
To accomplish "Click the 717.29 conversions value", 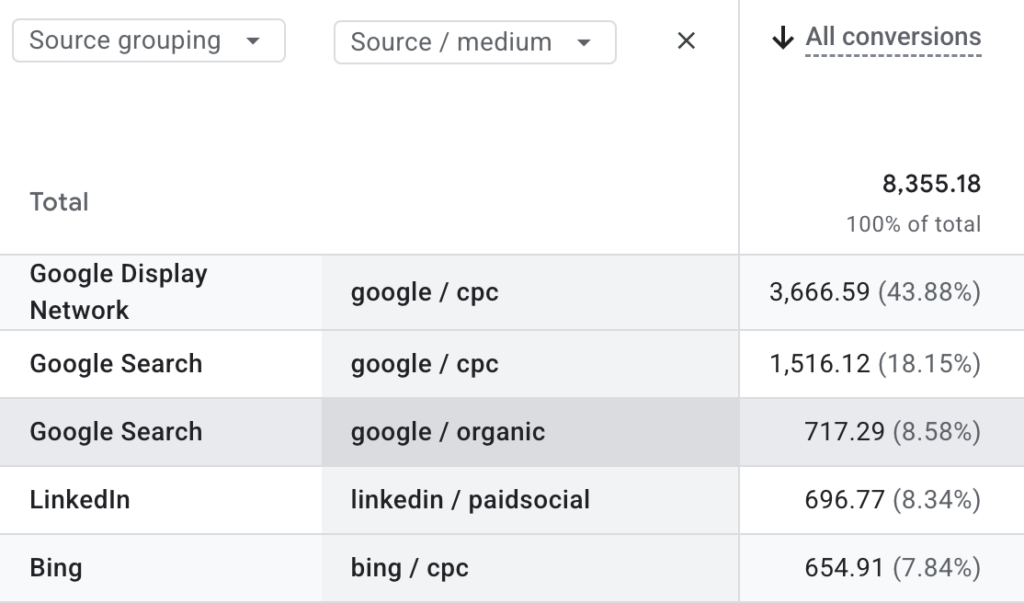I will [x=844, y=432].
